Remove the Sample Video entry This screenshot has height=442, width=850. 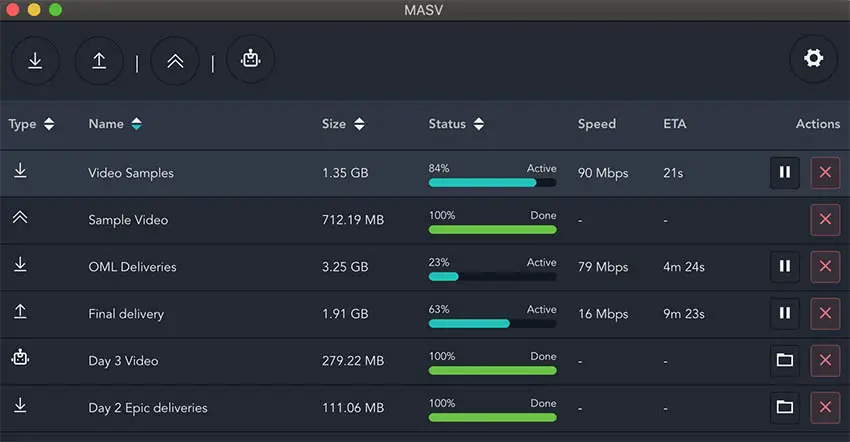pos(825,219)
